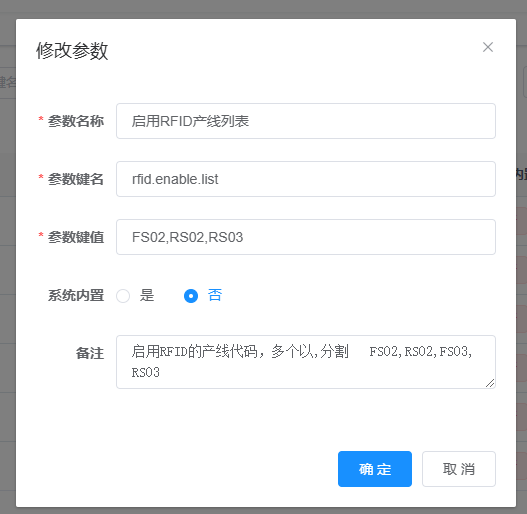
Task: Click the 备注 textarea with RFID description
Action: pyautogui.click(x=306, y=362)
